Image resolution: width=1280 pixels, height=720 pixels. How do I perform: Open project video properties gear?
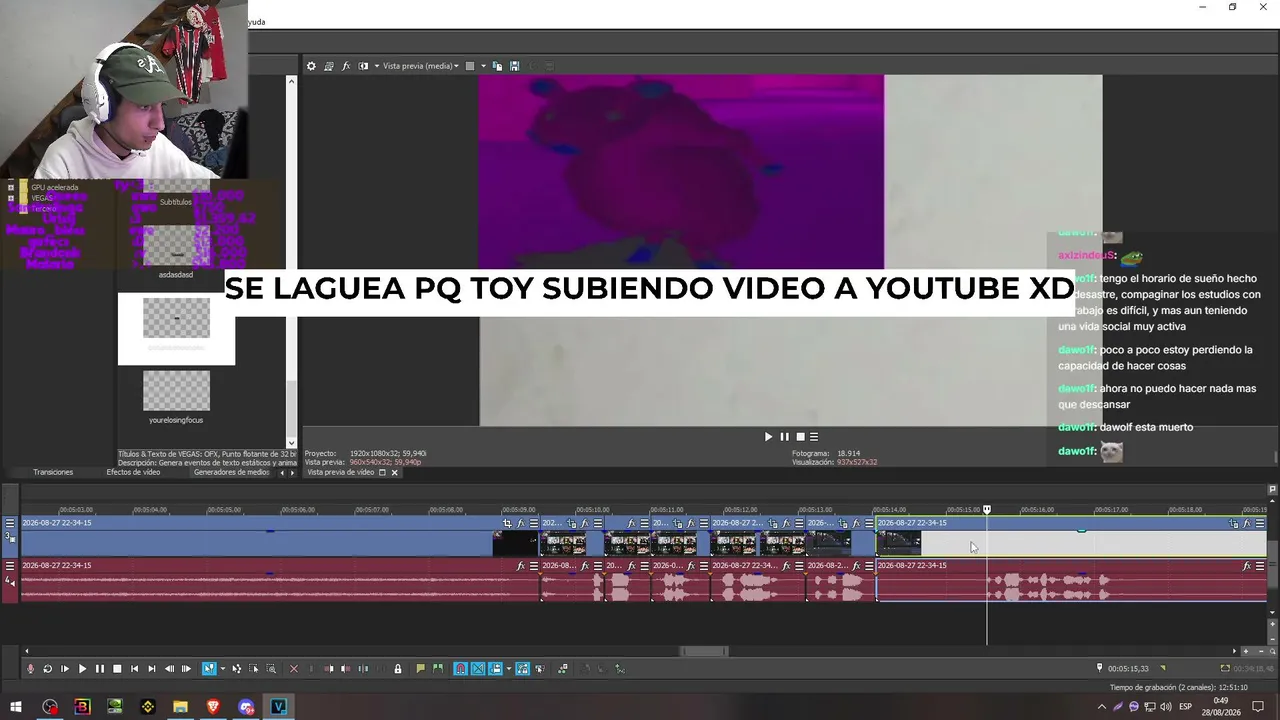(311, 66)
